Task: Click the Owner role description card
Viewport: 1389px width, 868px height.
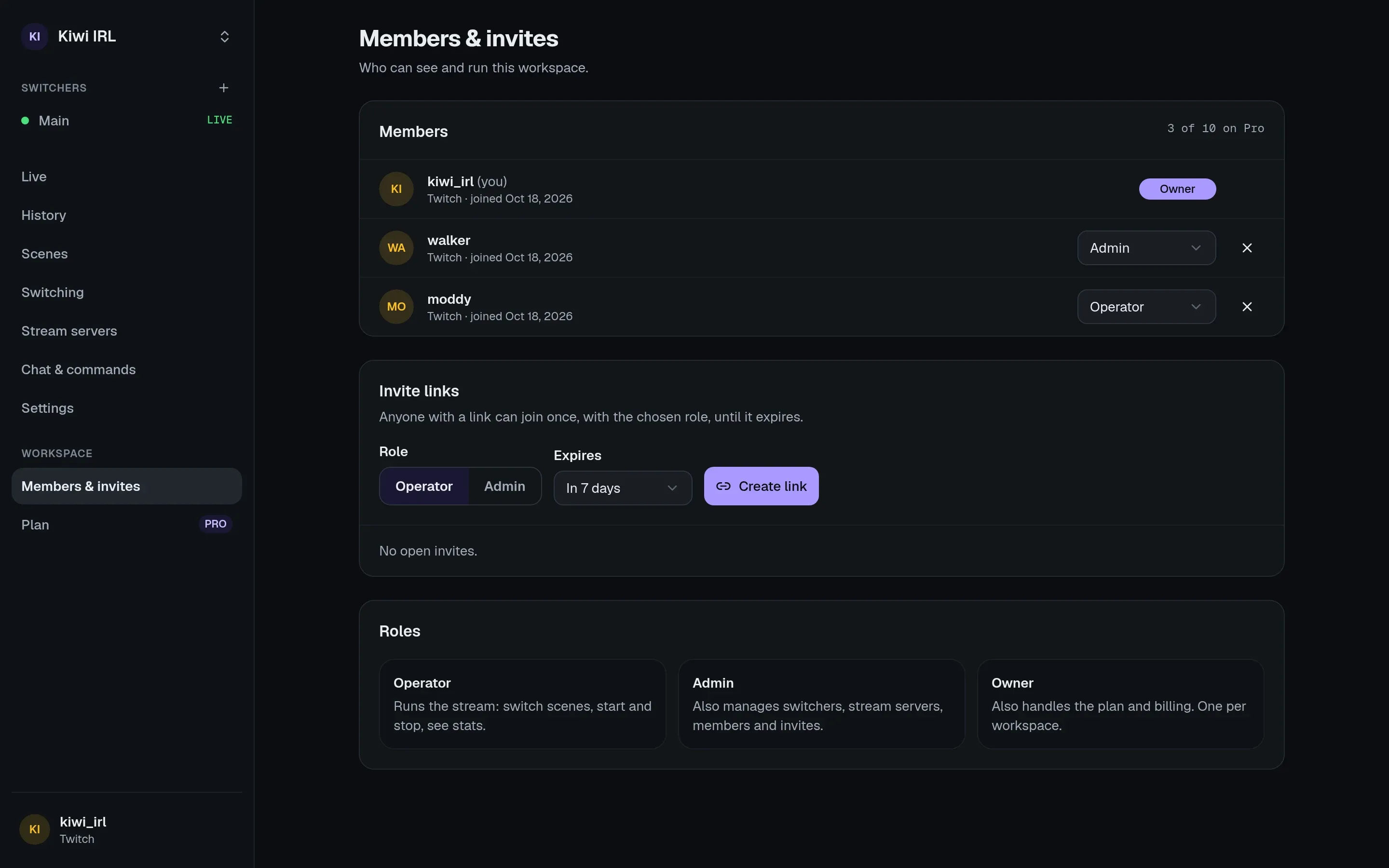Action: [x=1120, y=704]
